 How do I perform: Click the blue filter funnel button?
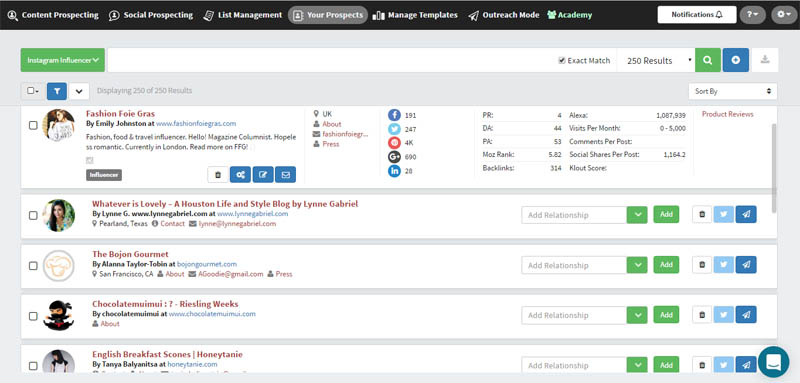pyautogui.click(x=57, y=91)
